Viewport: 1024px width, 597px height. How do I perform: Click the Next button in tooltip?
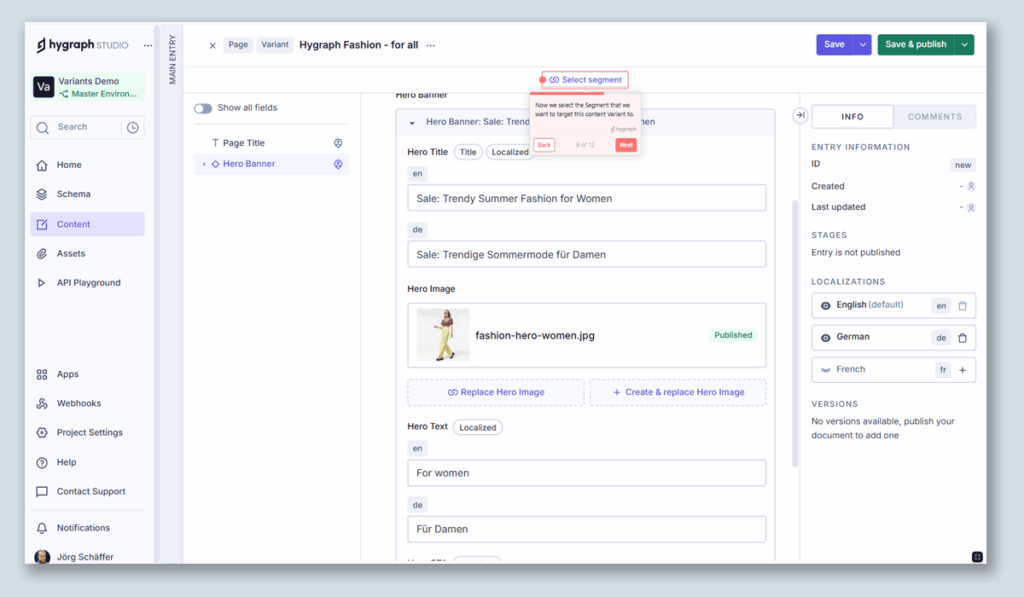click(x=625, y=145)
